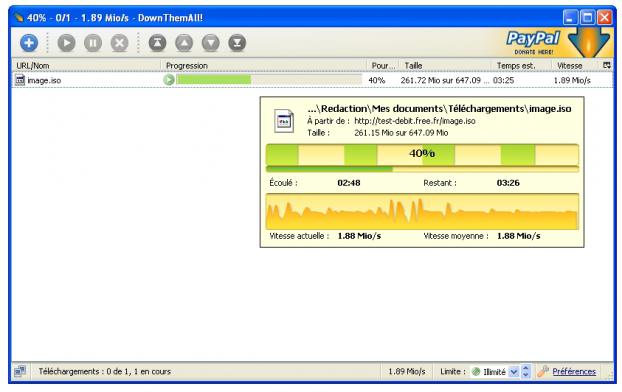Click 1.89 Mio/s speed cell in row
Viewport: 622px width, 392px height.
click(x=572, y=80)
